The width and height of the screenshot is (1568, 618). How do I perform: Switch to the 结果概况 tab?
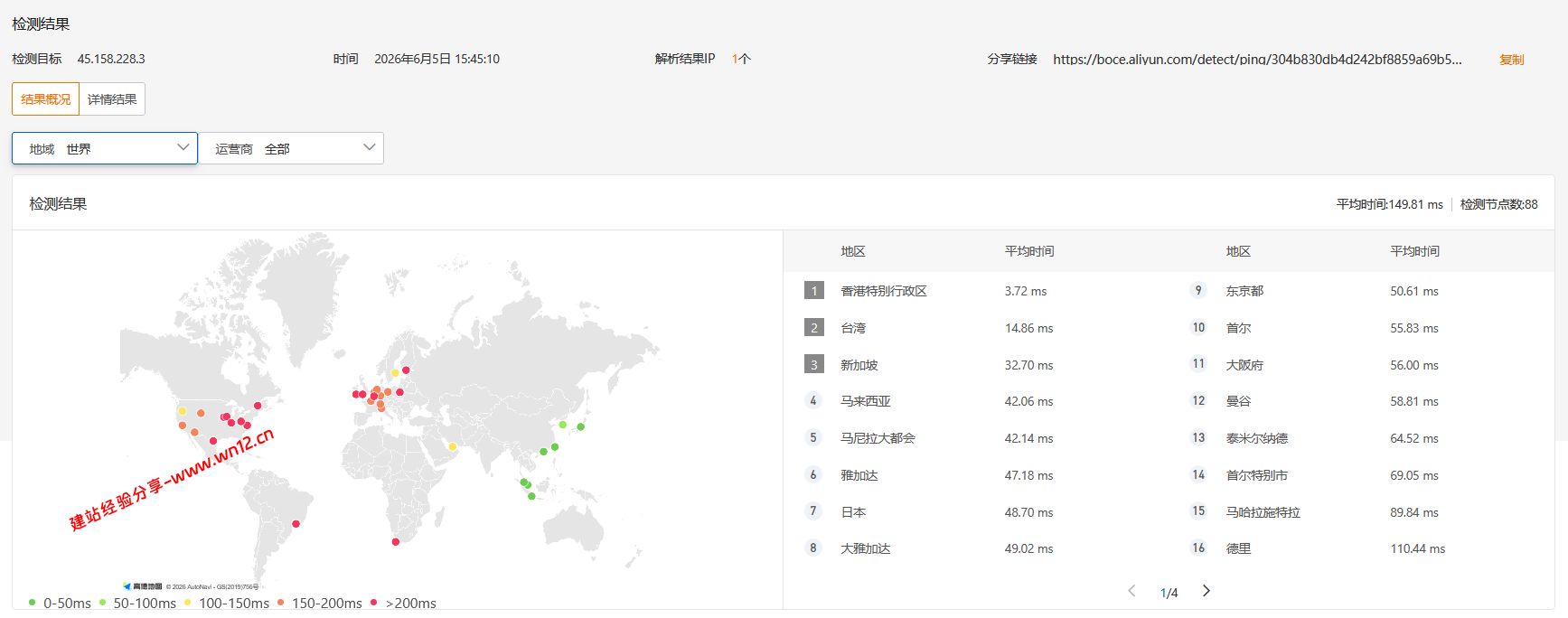coord(46,99)
